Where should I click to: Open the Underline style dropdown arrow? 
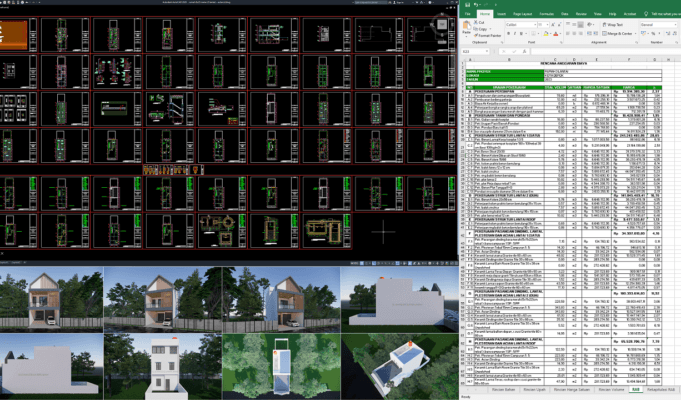tap(526, 33)
